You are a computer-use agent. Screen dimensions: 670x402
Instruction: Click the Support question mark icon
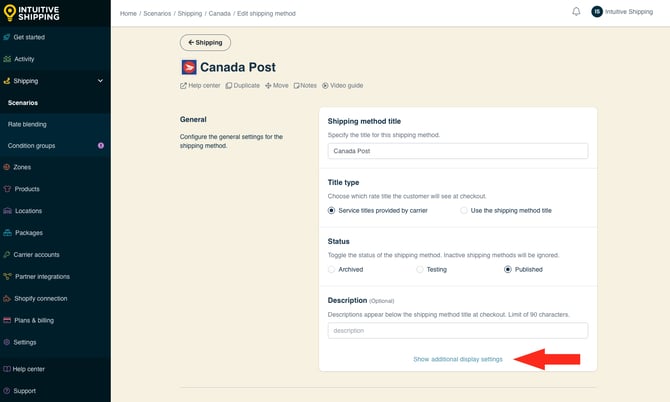[x=6, y=391]
